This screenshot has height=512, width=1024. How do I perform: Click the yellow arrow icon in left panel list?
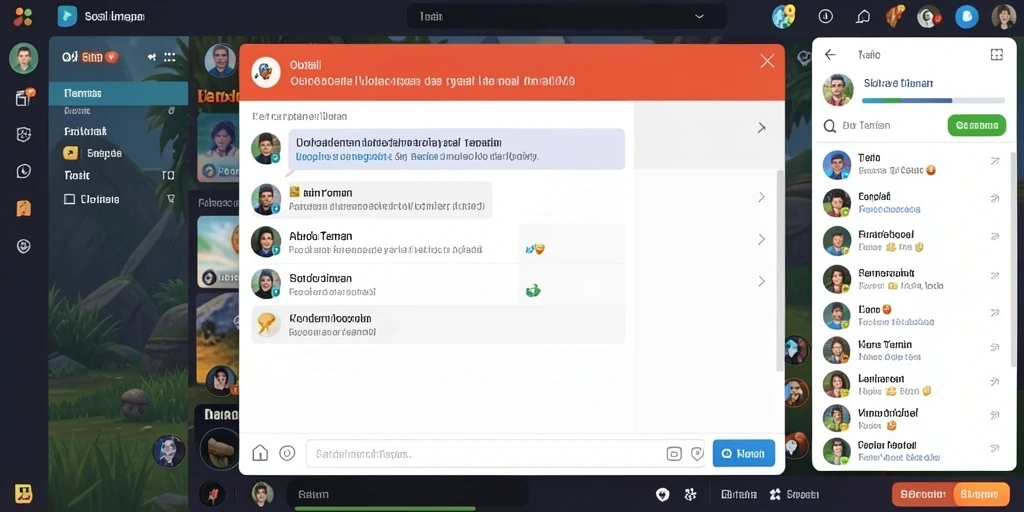pyautogui.click(x=70, y=153)
